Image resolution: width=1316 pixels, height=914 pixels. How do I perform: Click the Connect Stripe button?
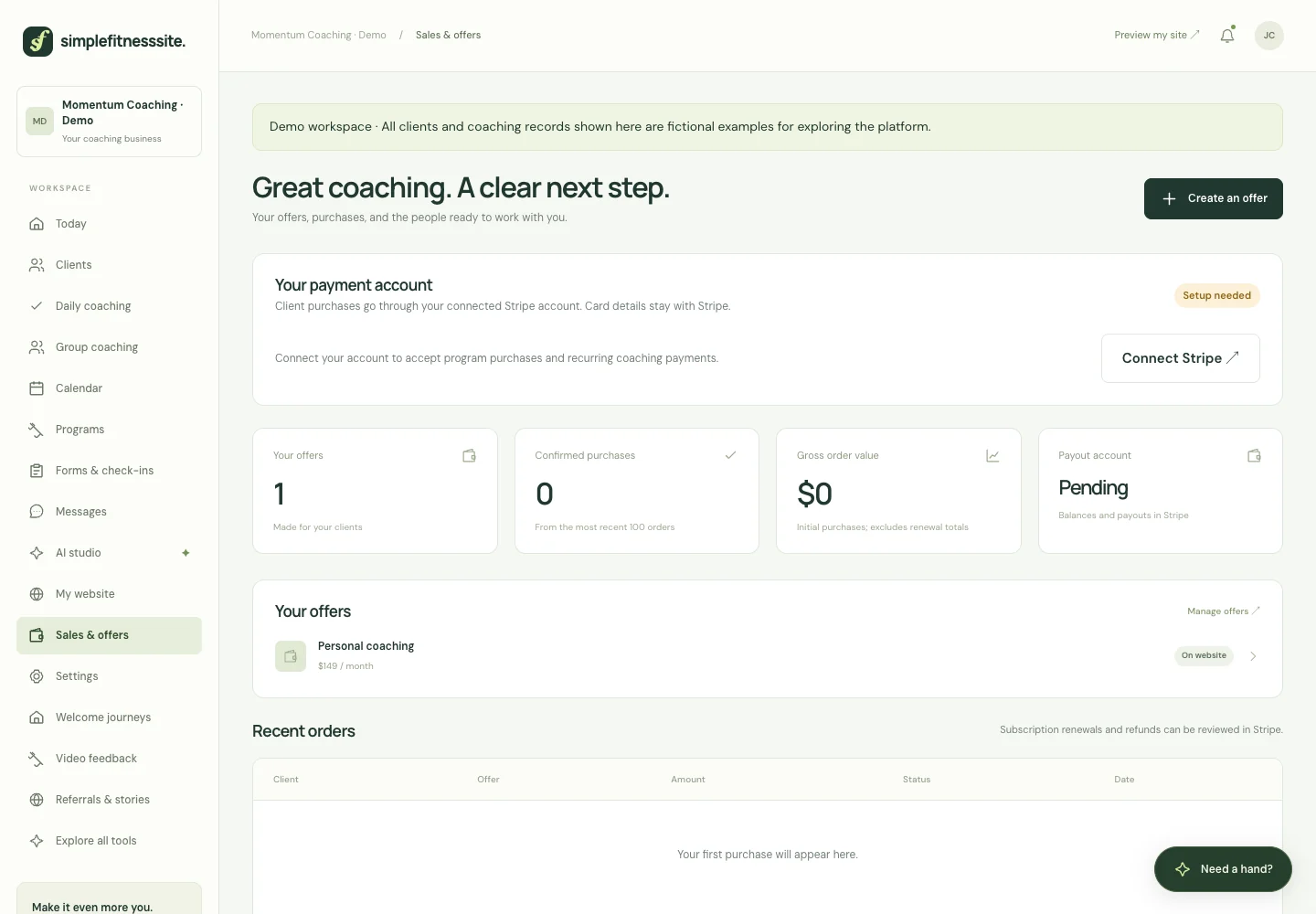(1180, 358)
